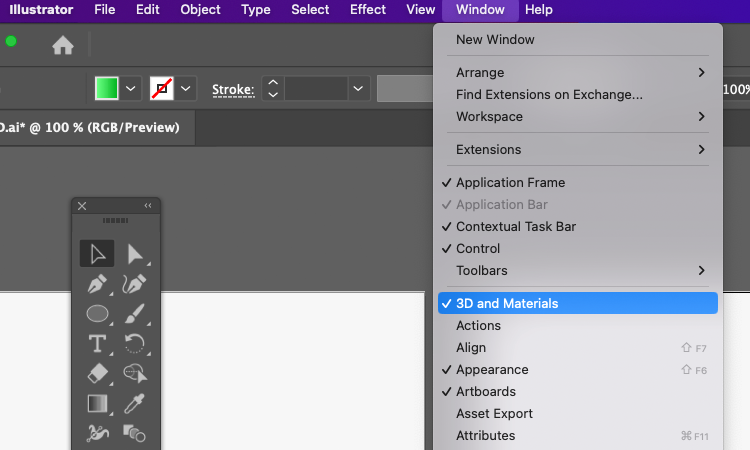
Task: Select the Direct Selection tool
Action: pos(134,254)
